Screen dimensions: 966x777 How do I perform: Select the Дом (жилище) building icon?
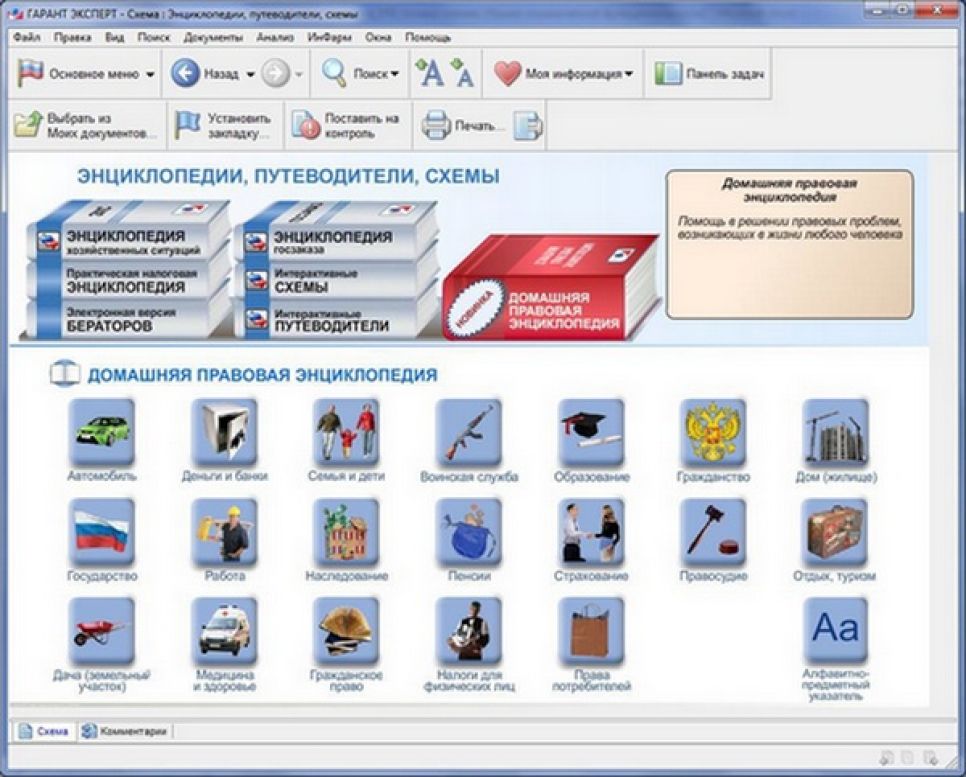[x=835, y=431]
